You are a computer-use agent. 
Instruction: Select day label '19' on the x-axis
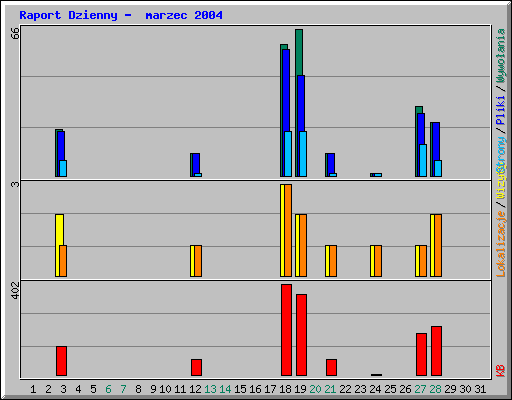pos(300,389)
